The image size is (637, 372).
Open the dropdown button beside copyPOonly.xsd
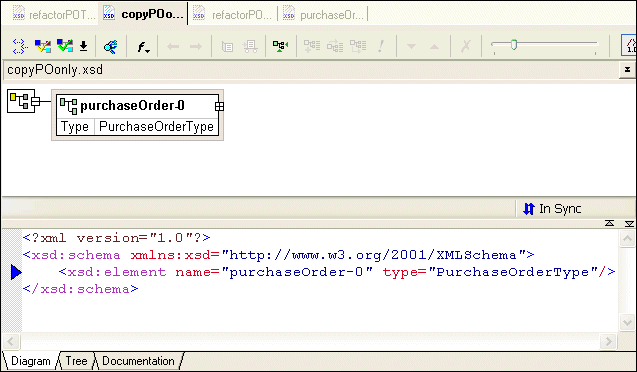point(627,70)
